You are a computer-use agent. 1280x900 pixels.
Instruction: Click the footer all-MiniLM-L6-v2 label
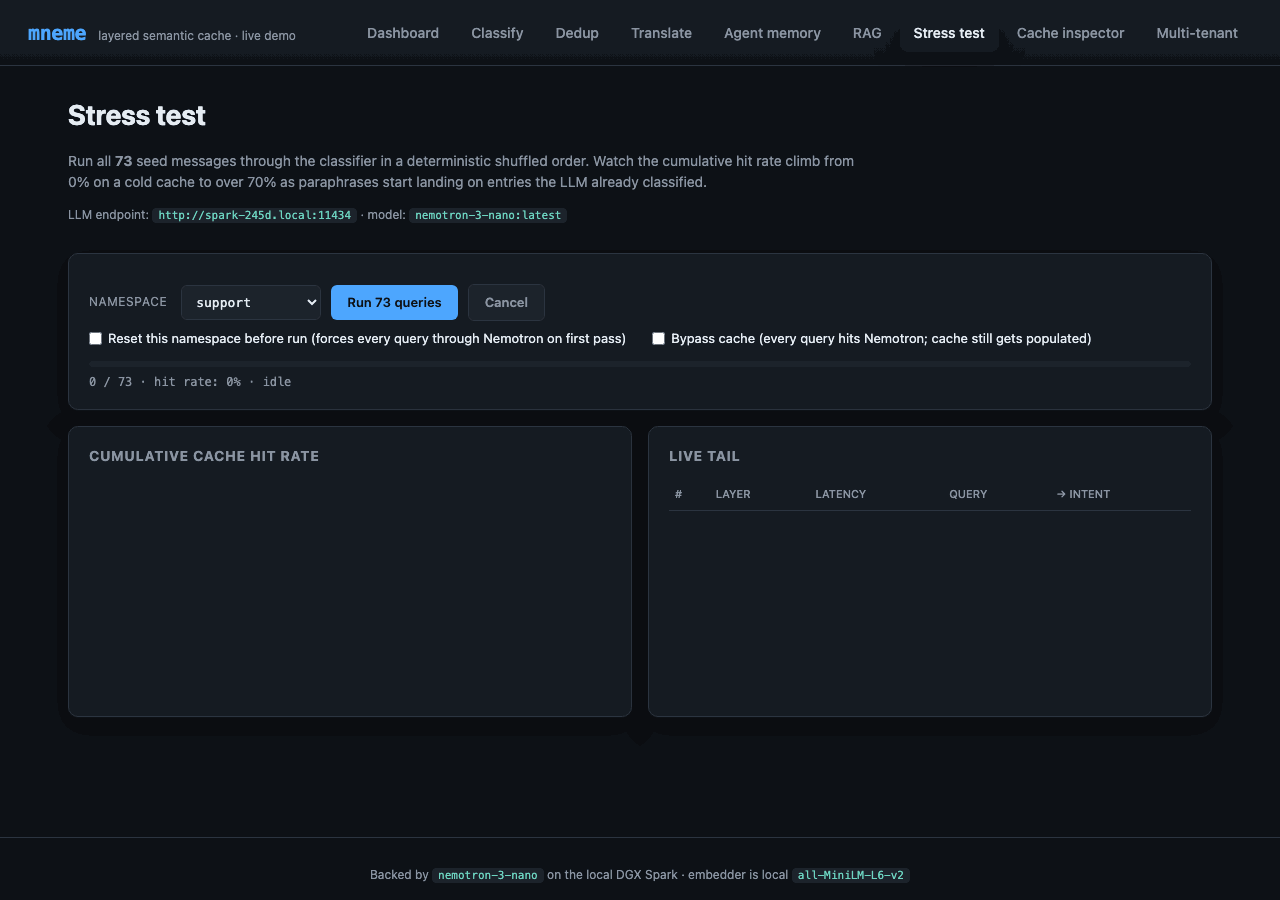[x=851, y=875]
